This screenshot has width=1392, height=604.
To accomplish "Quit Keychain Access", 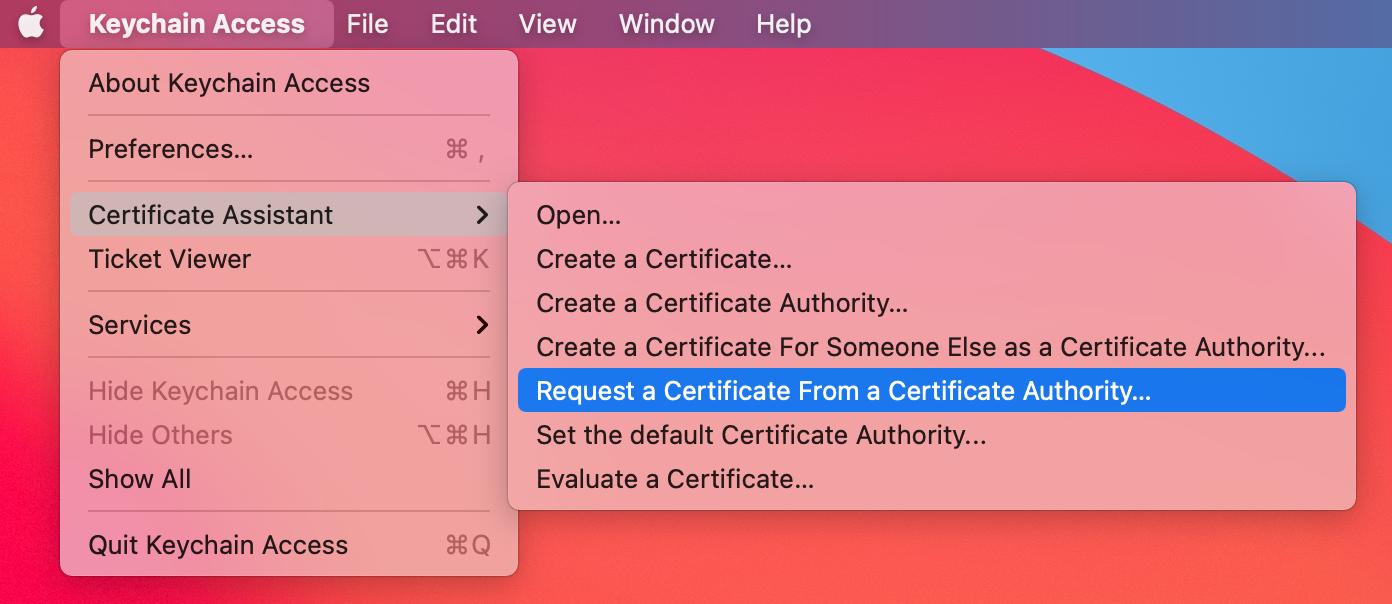I will point(289,545).
